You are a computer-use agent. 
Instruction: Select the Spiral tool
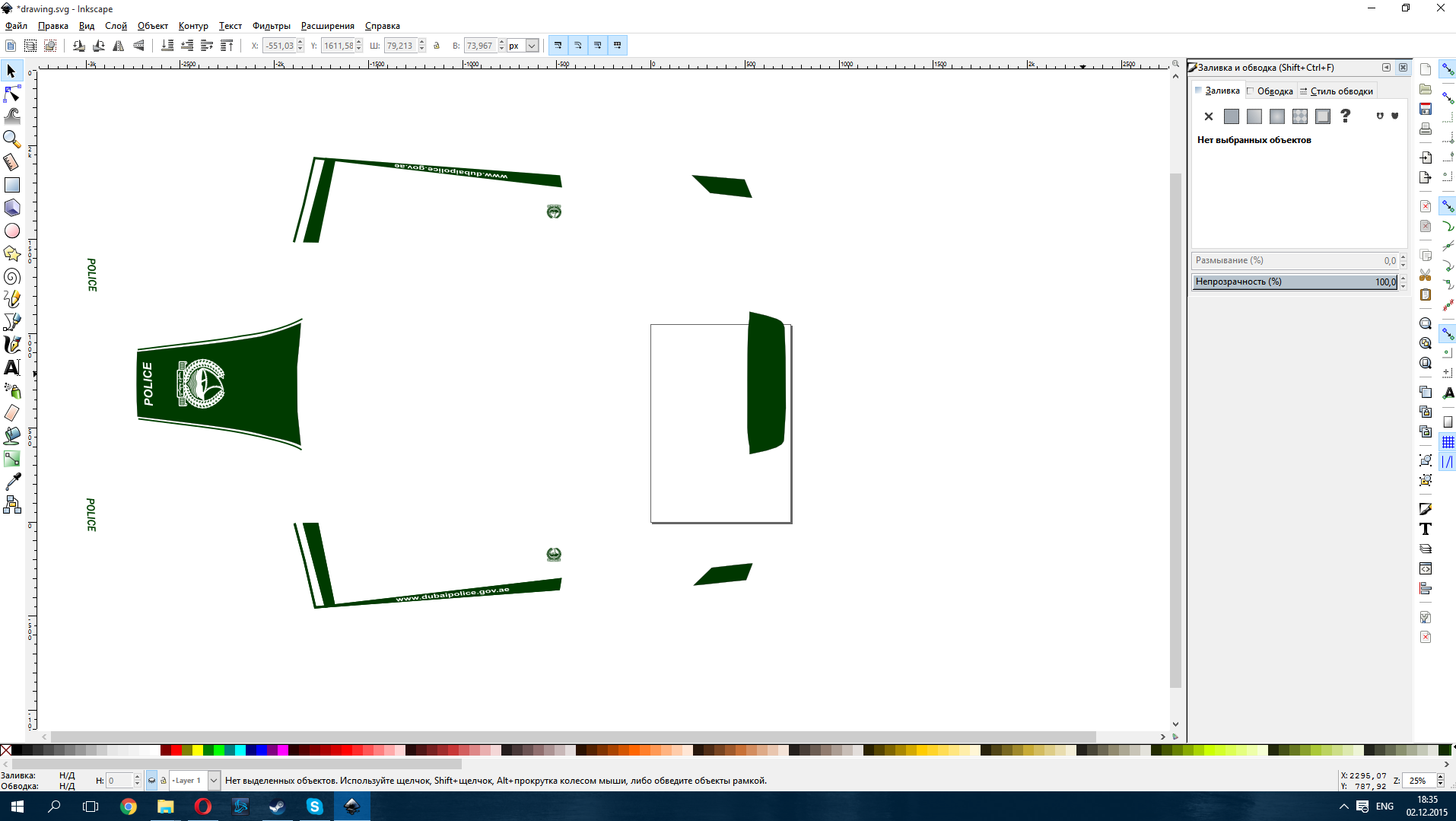click(11, 276)
